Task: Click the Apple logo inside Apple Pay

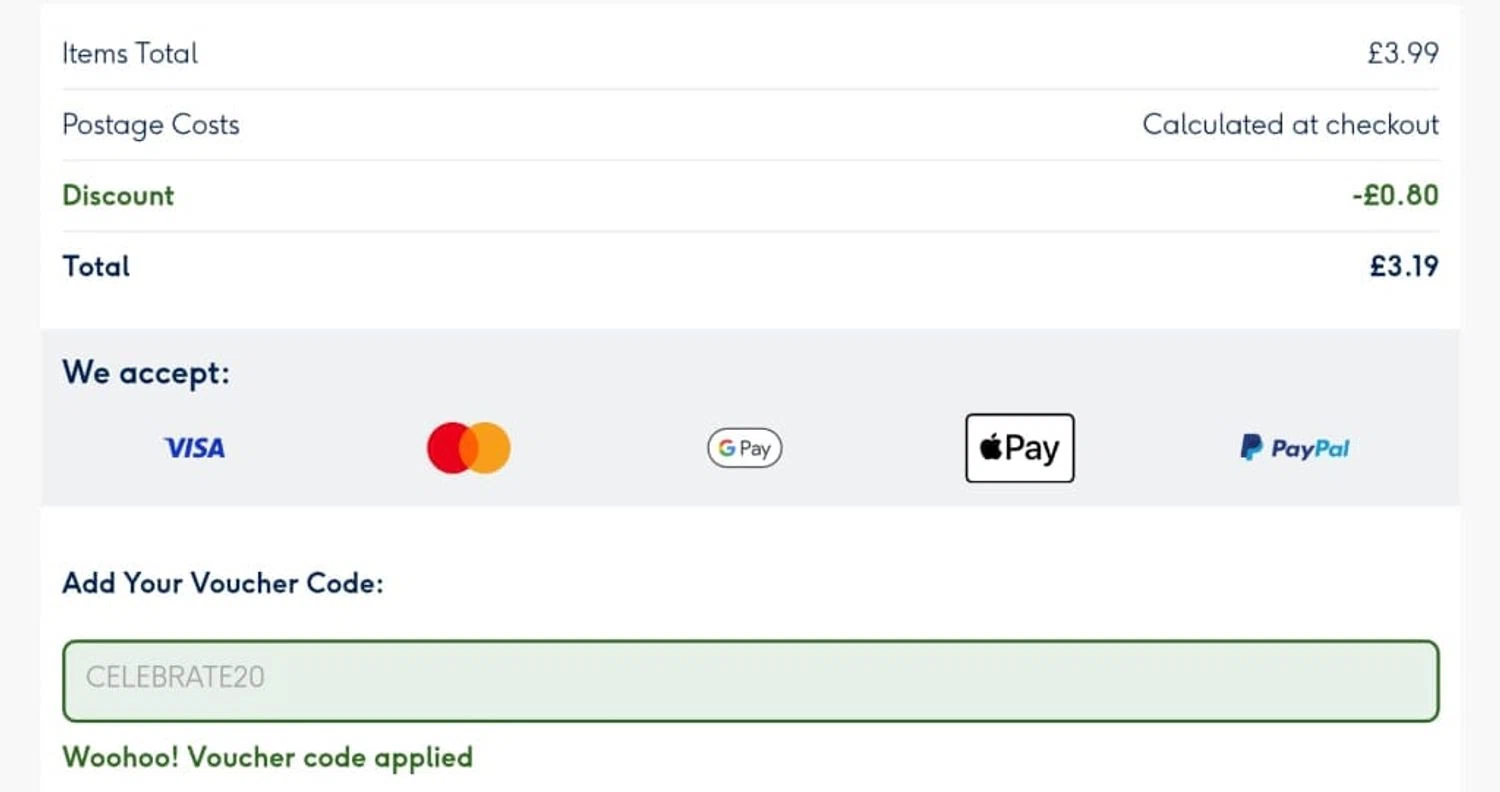Action: tap(991, 449)
